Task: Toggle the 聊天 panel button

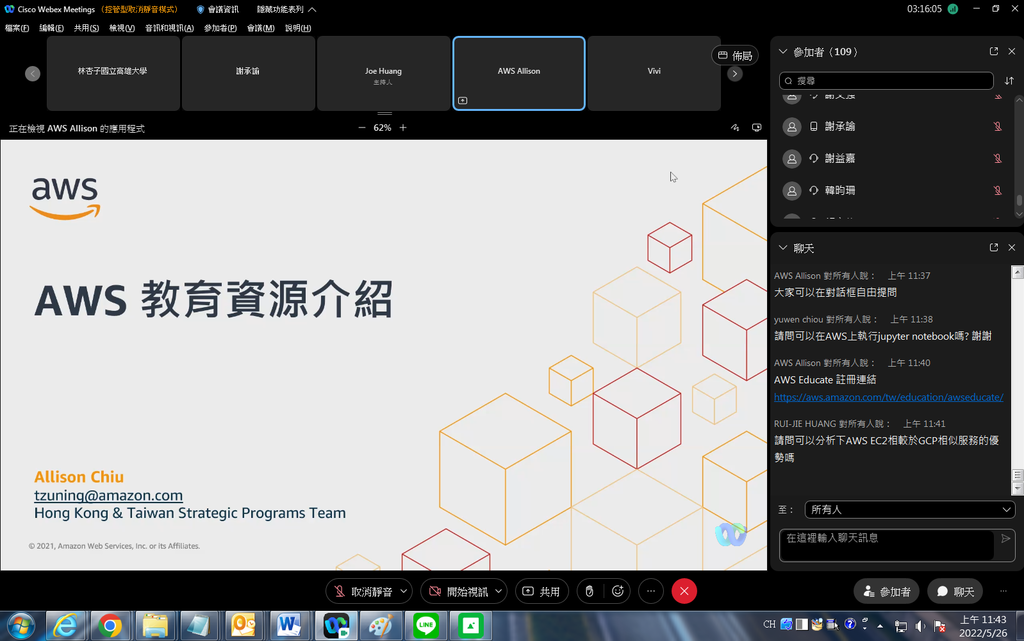Action: 955,591
